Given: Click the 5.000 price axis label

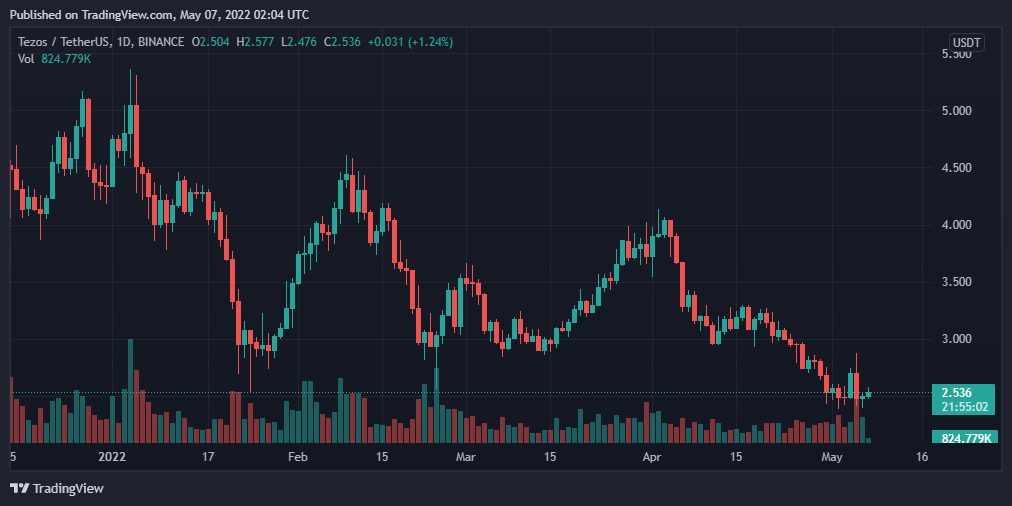Looking at the screenshot, I should tap(955, 111).
